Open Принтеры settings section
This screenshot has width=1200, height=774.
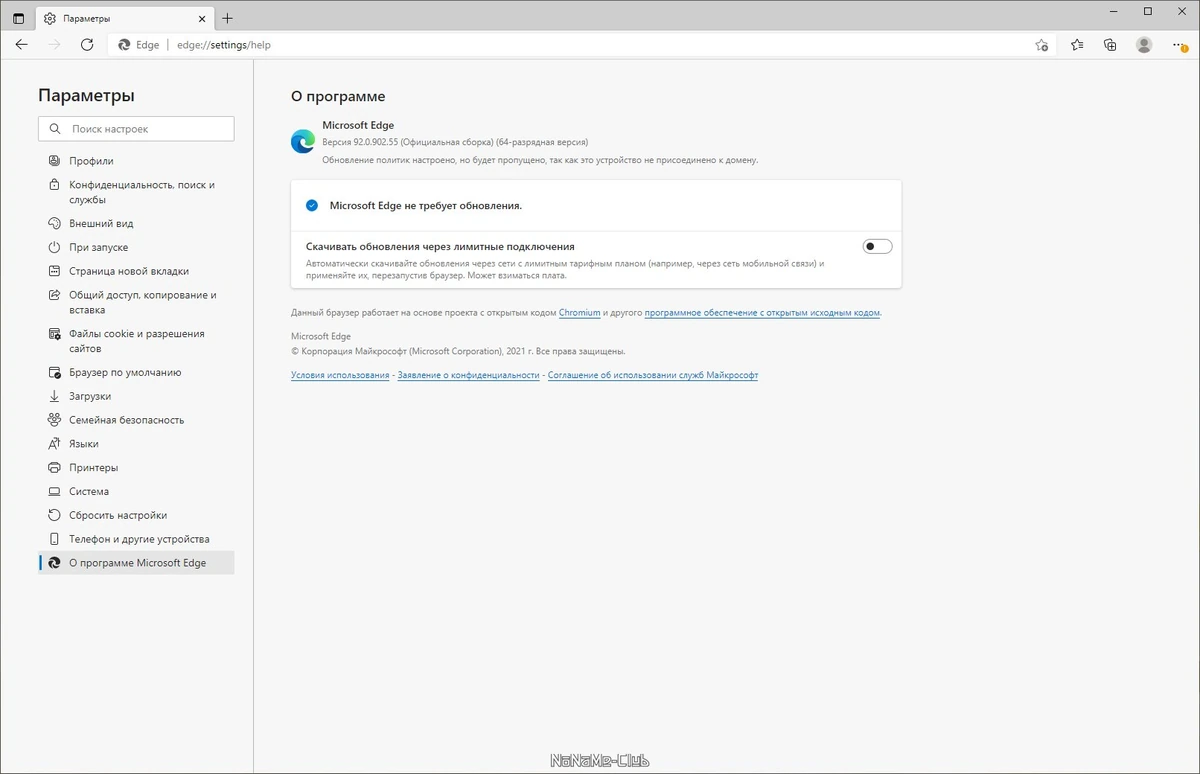pyautogui.click(x=136, y=468)
